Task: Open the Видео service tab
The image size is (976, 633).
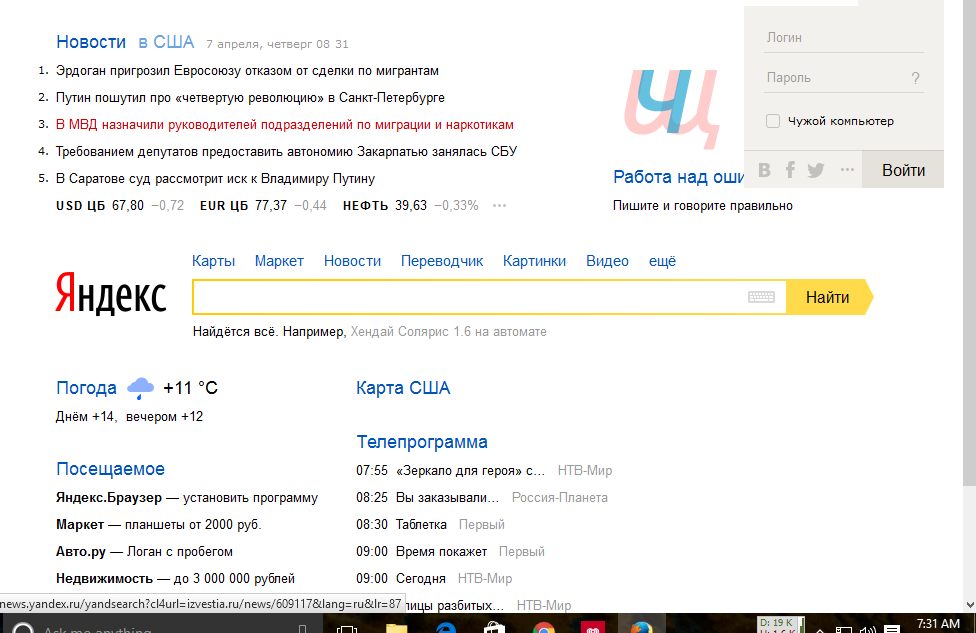Action: pos(608,261)
